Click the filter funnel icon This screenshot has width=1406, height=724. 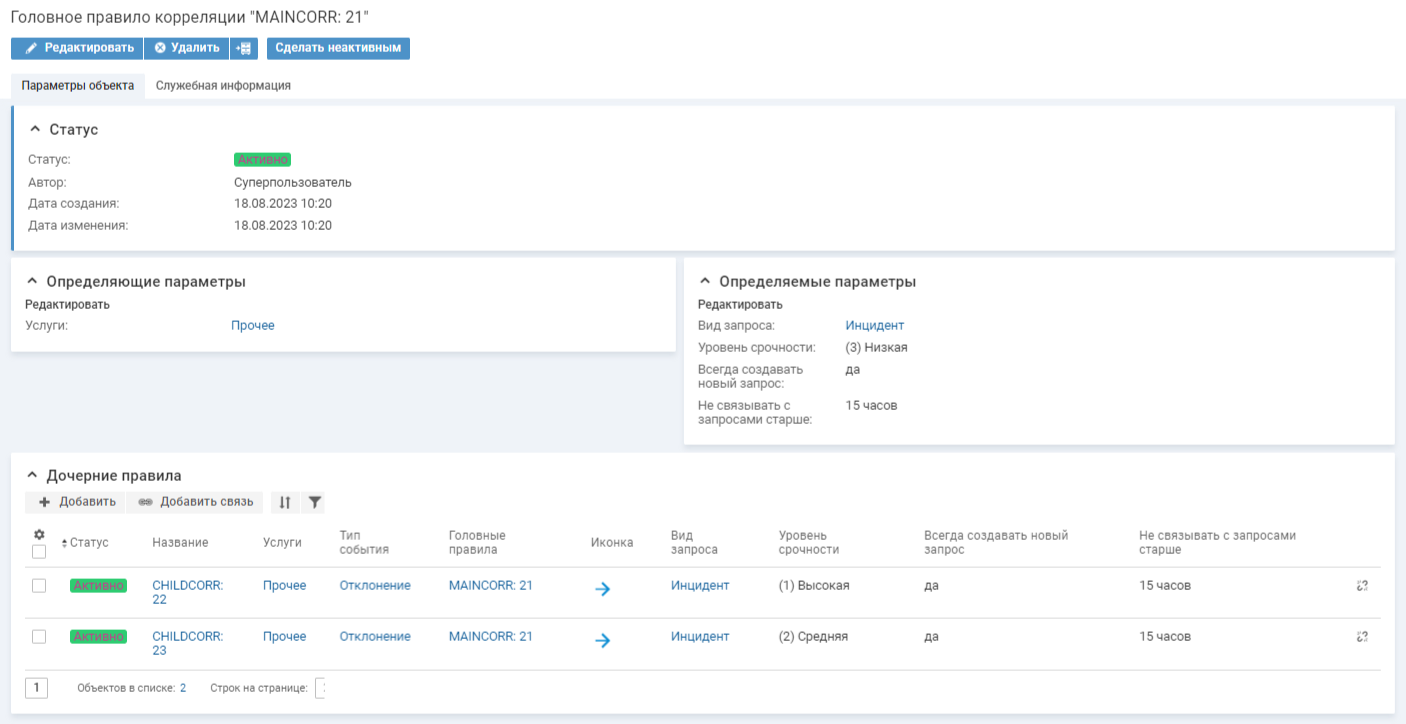pyautogui.click(x=314, y=502)
